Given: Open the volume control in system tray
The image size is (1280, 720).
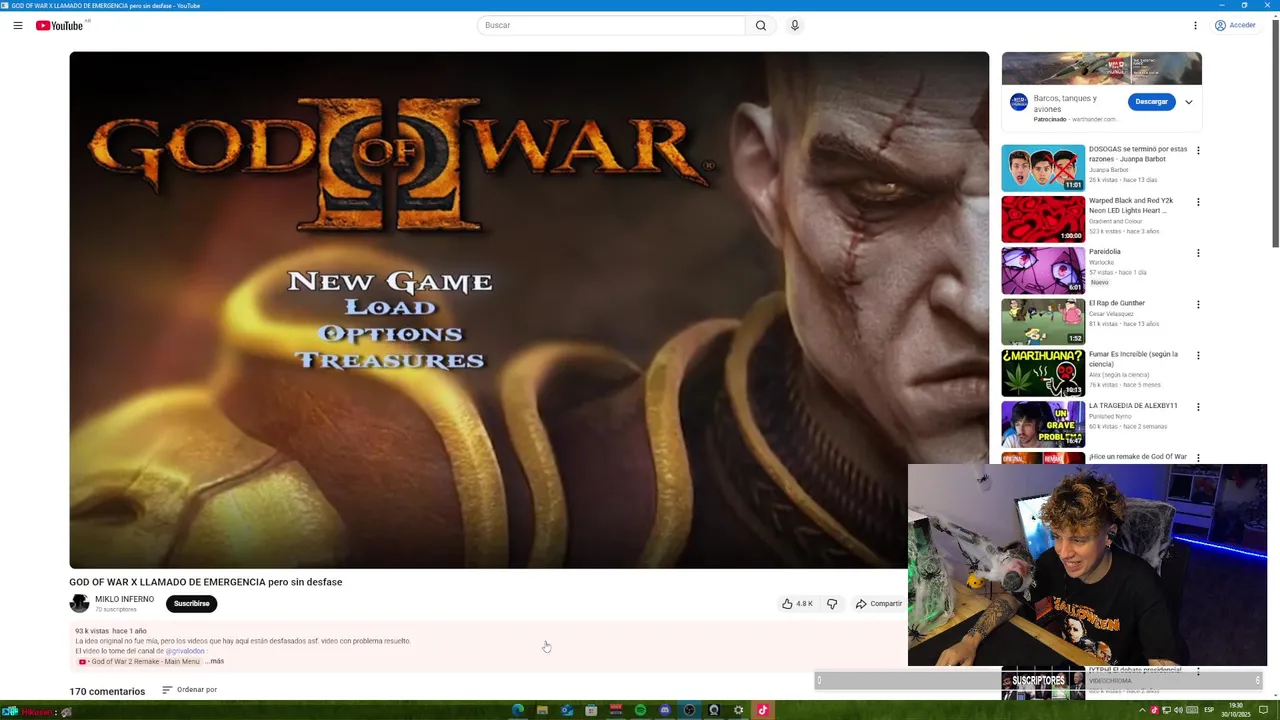Looking at the screenshot, I should 1178,710.
